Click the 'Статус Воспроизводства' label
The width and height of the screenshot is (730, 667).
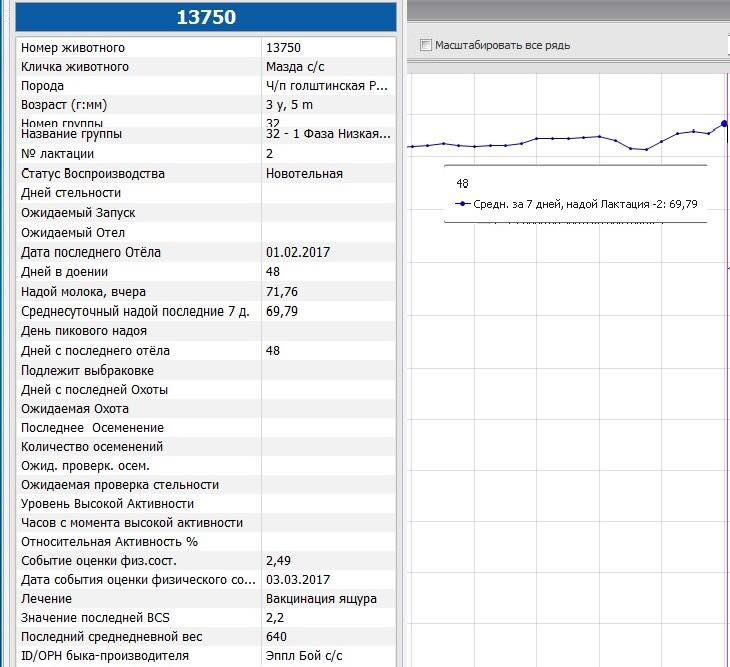[x=93, y=174]
